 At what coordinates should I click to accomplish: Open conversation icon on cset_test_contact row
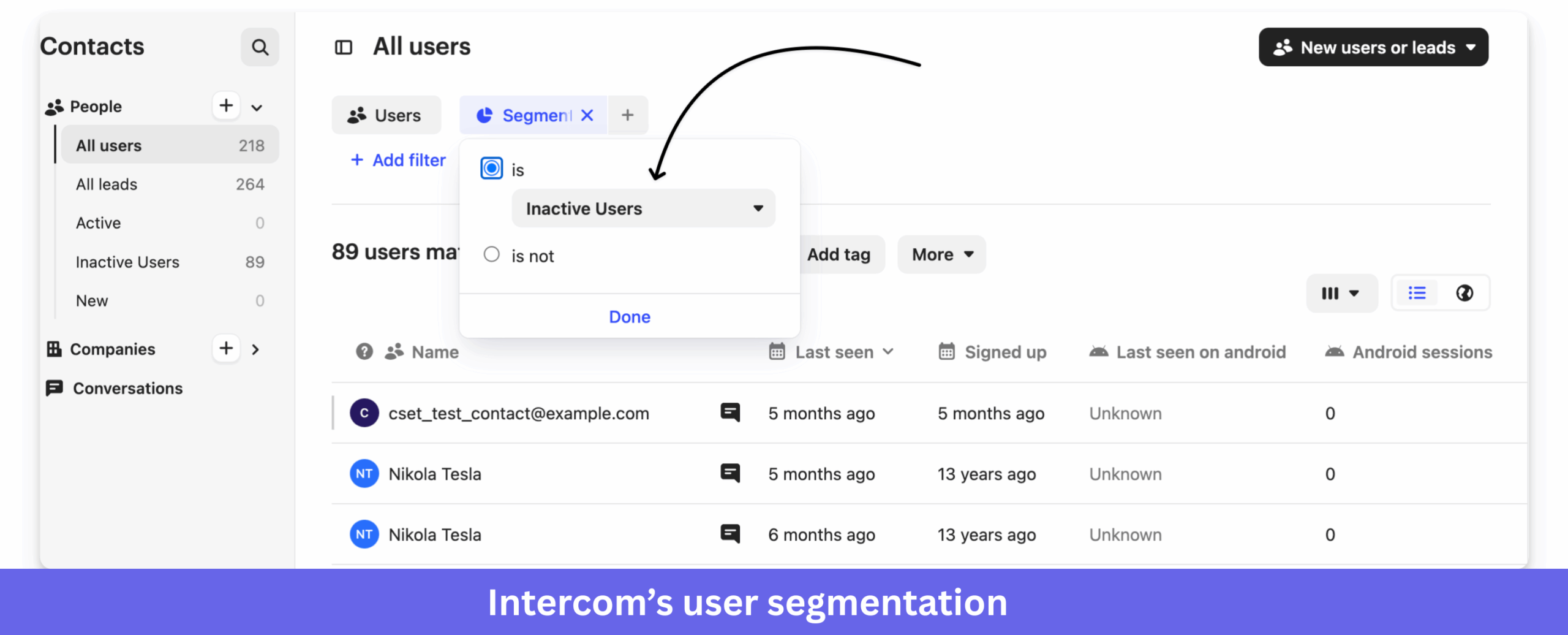click(x=729, y=413)
